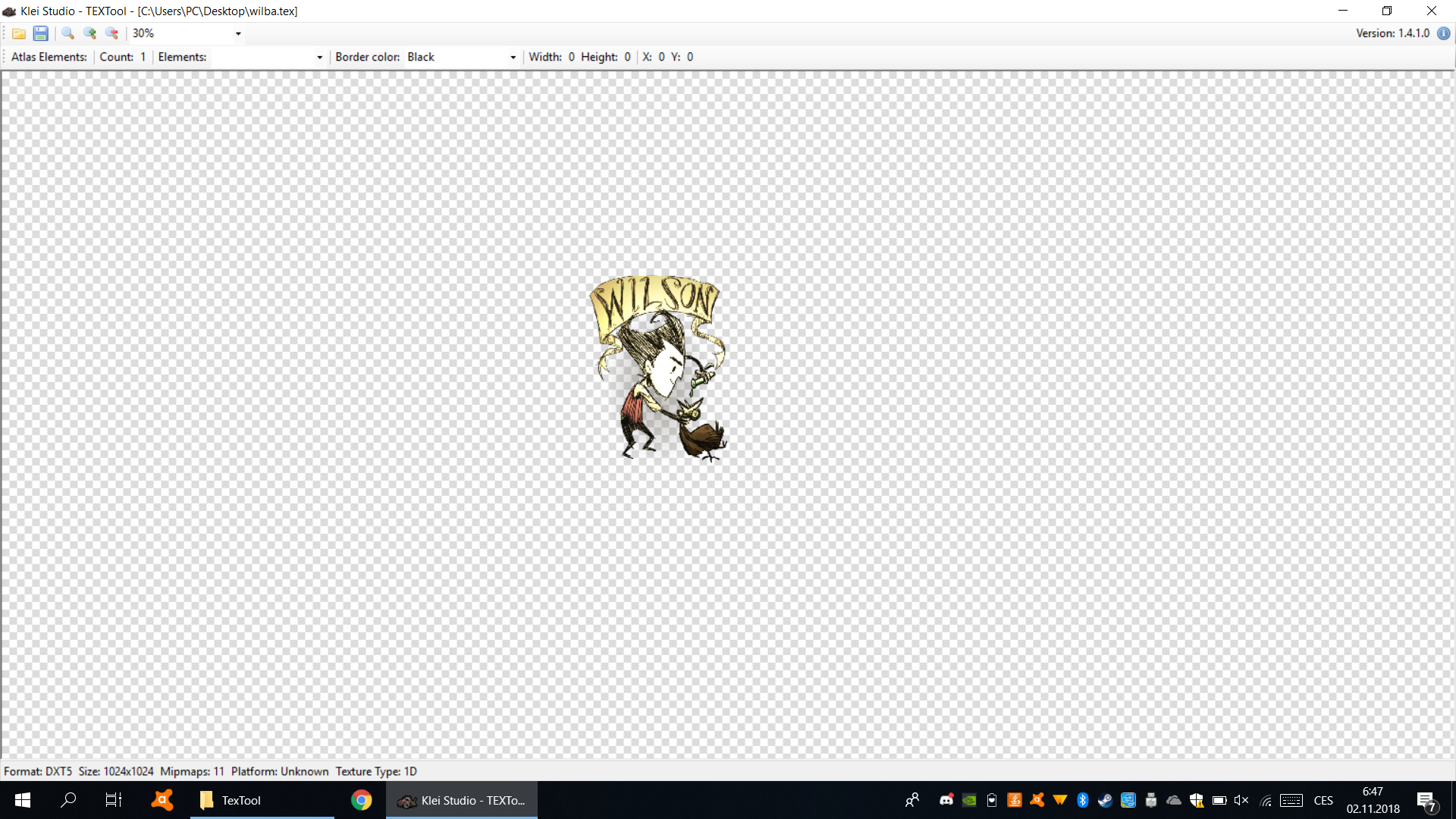Open Google Chrome from taskbar
The width and height of the screenshot is (1456, 819).
362,800
